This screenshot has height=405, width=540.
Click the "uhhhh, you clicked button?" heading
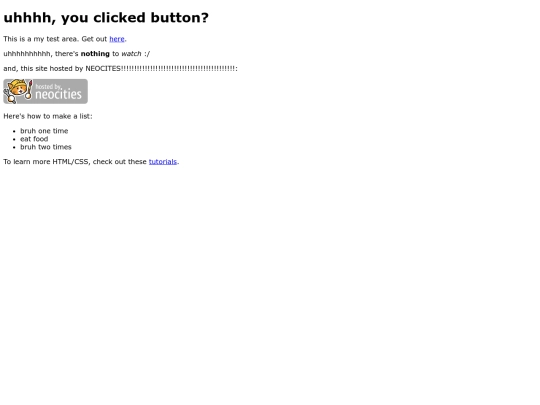(106, 18)
